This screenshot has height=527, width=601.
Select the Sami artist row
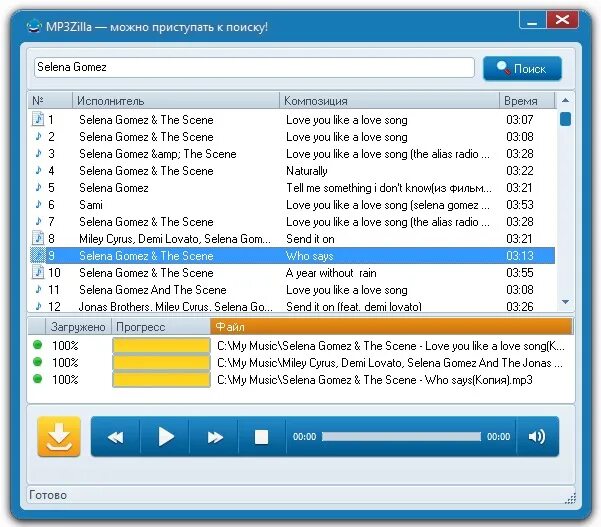point(292,205)
